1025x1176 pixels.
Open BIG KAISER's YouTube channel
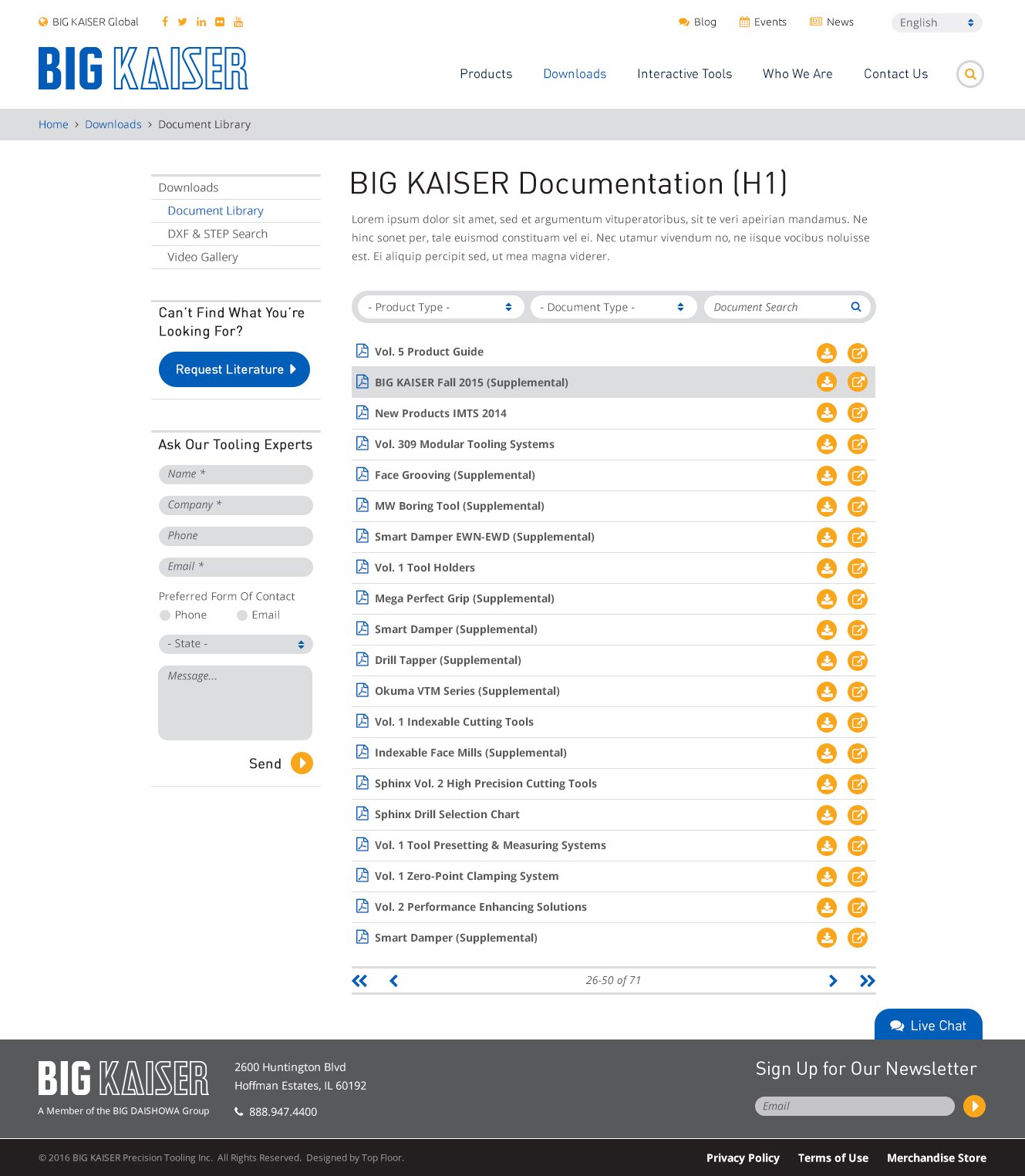238,22
